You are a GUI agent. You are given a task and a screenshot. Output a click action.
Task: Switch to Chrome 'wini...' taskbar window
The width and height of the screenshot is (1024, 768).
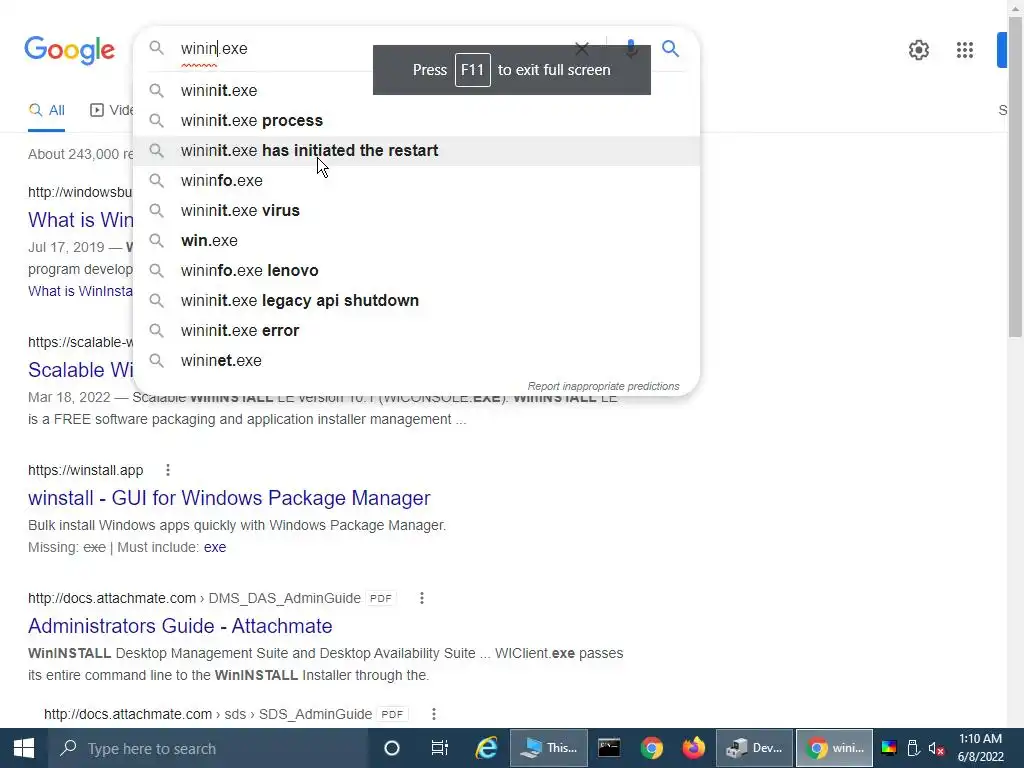[x=834, y=748]
